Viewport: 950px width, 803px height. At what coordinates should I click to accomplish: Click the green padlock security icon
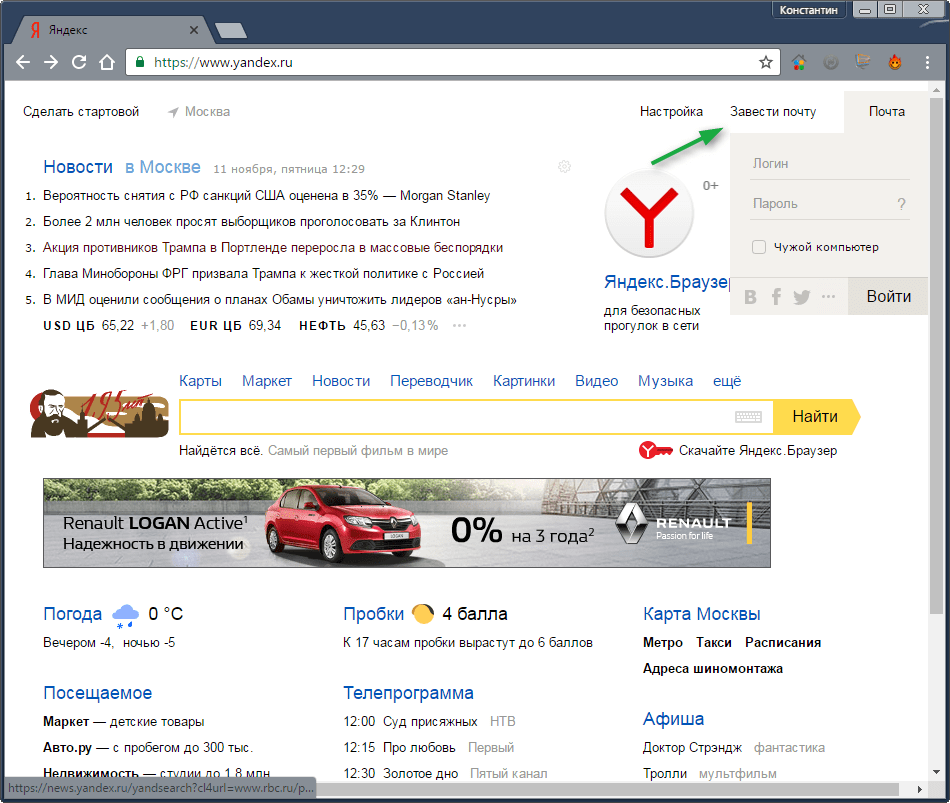click(140, 62)
